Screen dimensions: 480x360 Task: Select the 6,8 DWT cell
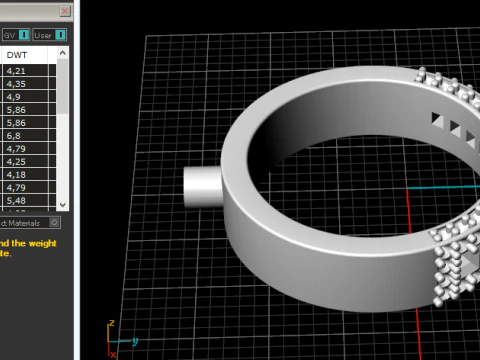point(25,136)
